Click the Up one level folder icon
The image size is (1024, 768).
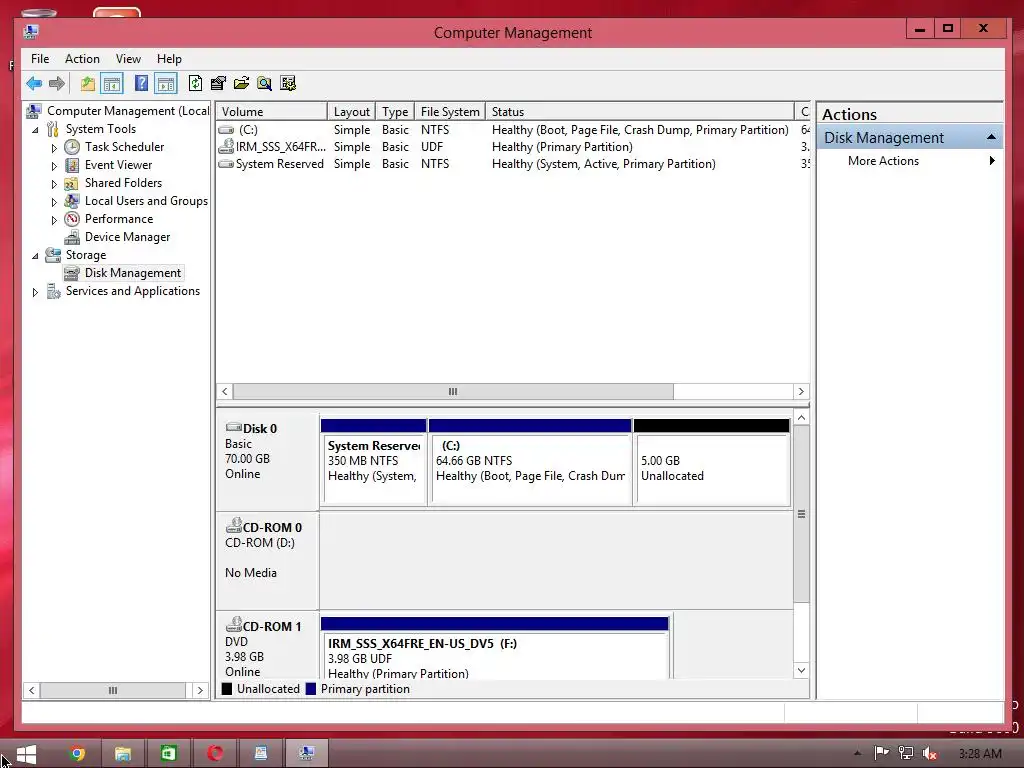click(x=87, y=84)
